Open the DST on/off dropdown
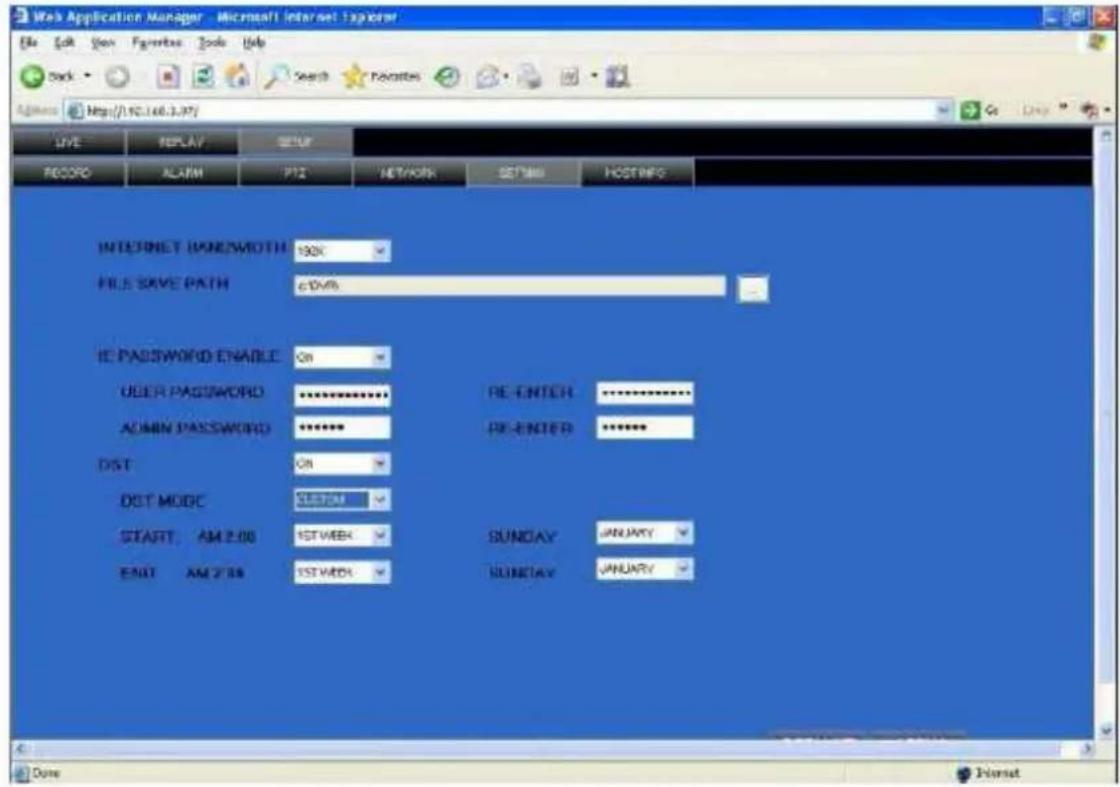 (380, 464)
